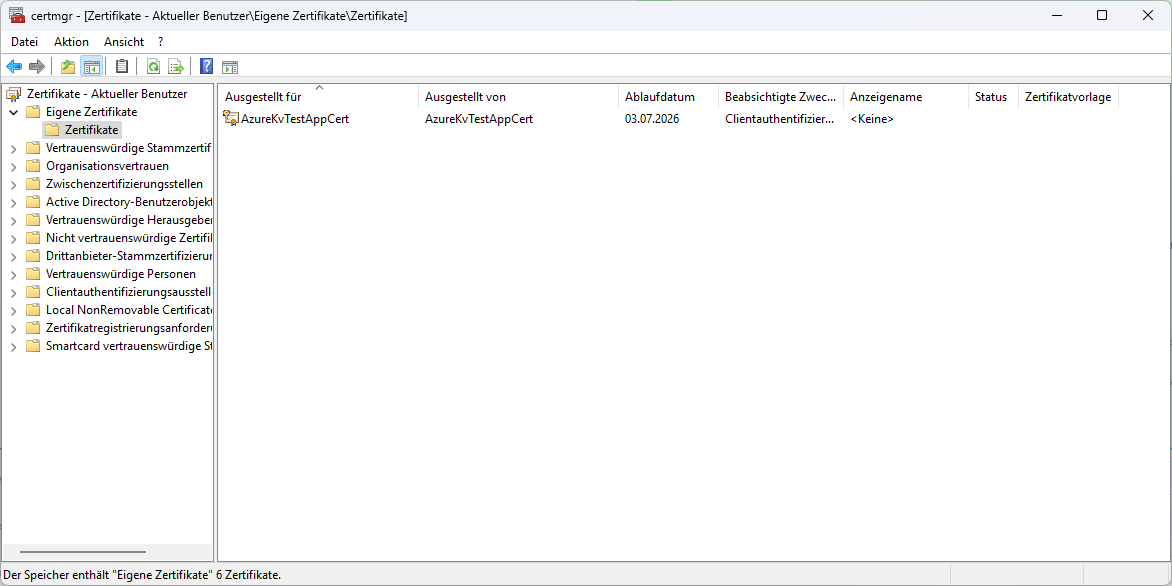Click the clipboard icon in toolbar
This screenshot has height=586, width=1172.
click(x=122, y=67)
